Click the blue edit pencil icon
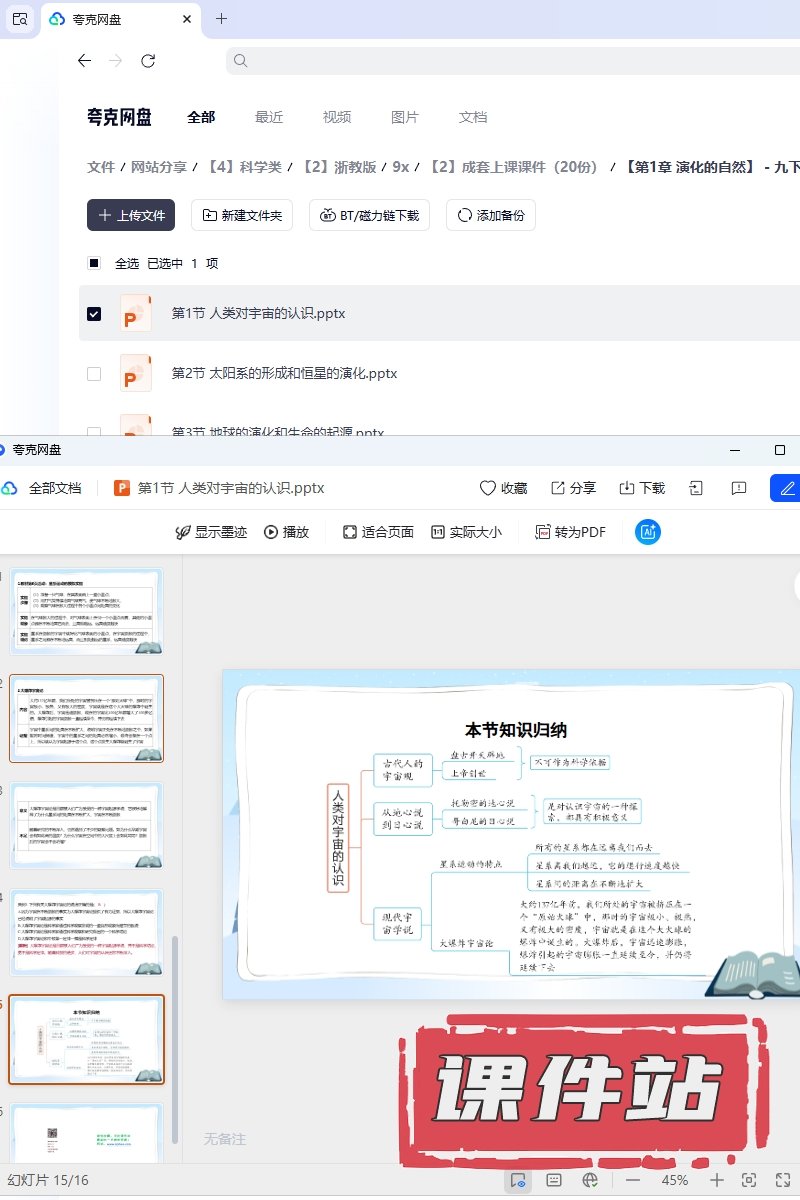Image resolution: width=800 pixels, height=1200 pixels. click(787, 488)
